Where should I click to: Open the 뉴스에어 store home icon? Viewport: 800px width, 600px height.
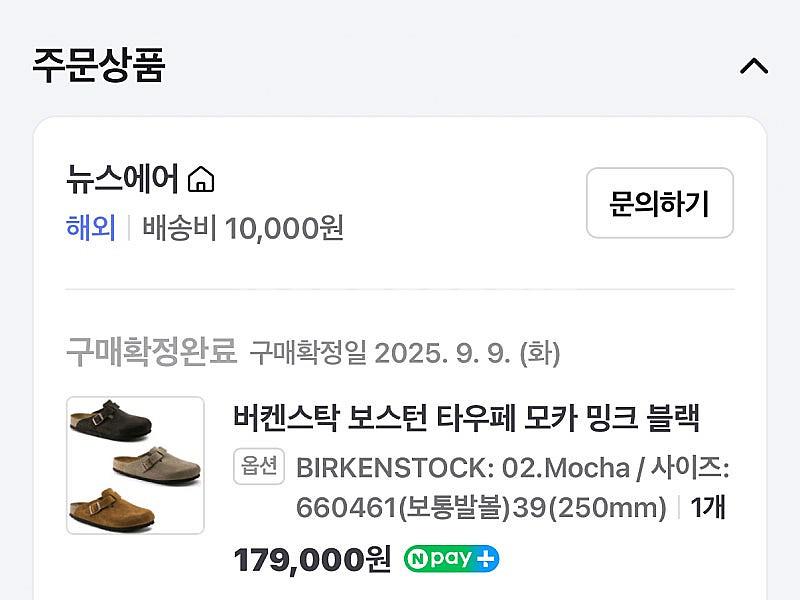pos(201,180)
